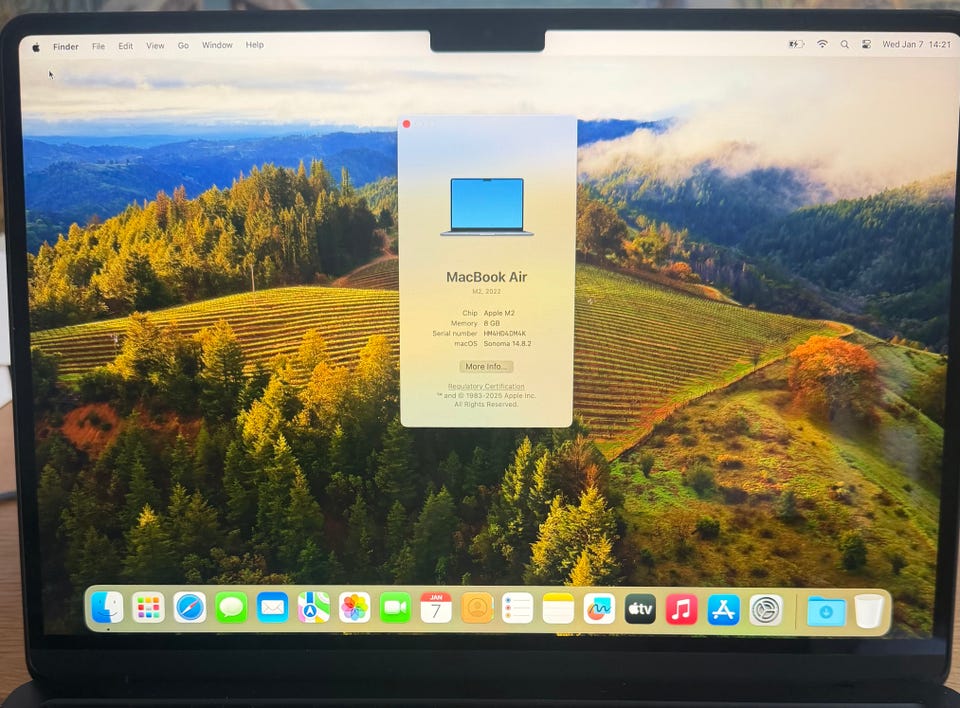Launch Safari from the Dock
Viewport: 960px width, 708px height.
190,608
